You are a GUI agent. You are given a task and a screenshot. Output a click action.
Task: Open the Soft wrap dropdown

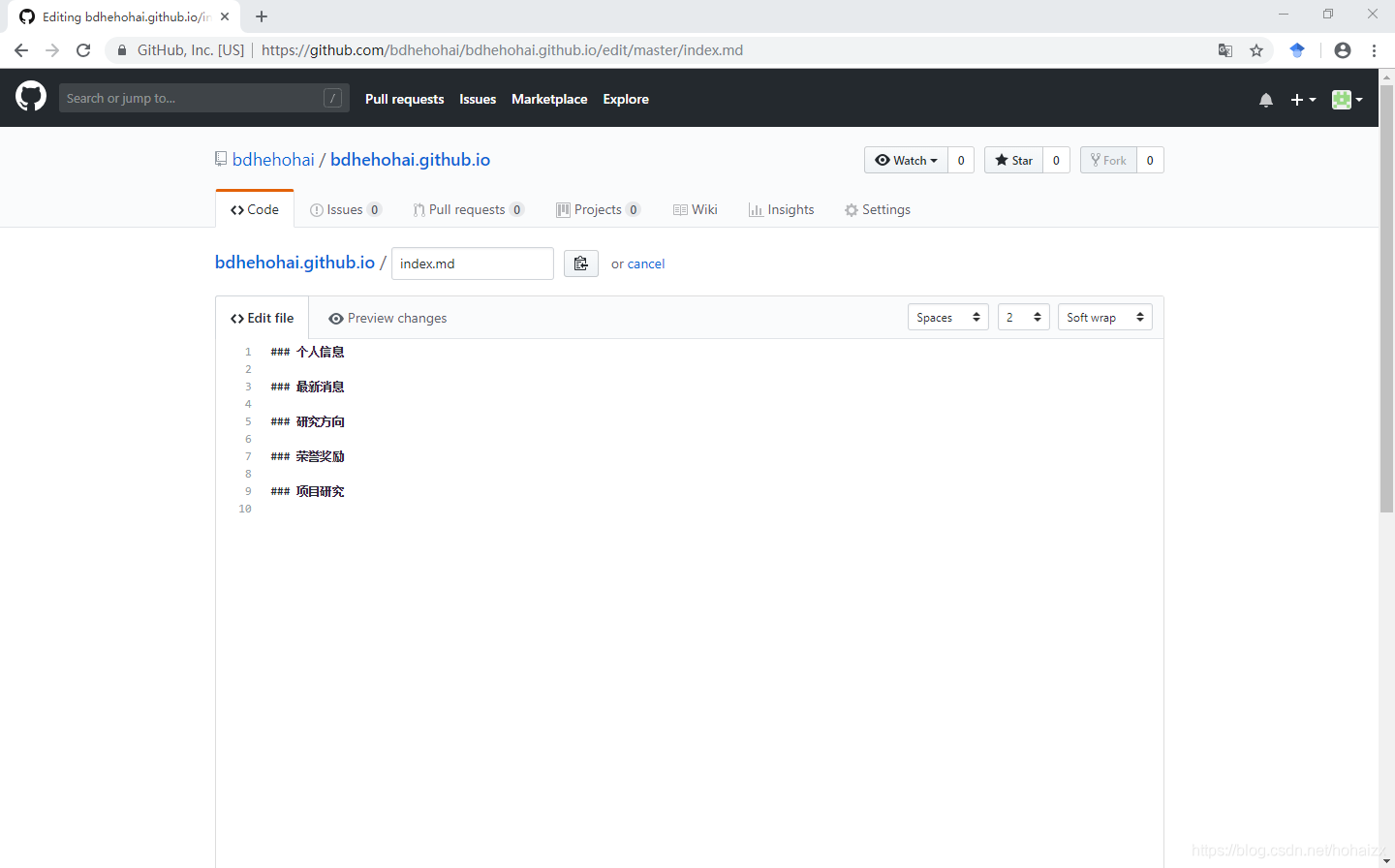click(1105, 317)
